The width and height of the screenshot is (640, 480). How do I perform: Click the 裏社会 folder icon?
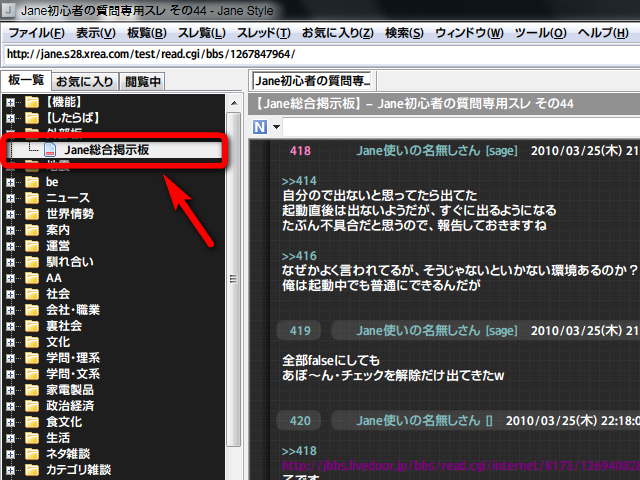tap(32, 326)
